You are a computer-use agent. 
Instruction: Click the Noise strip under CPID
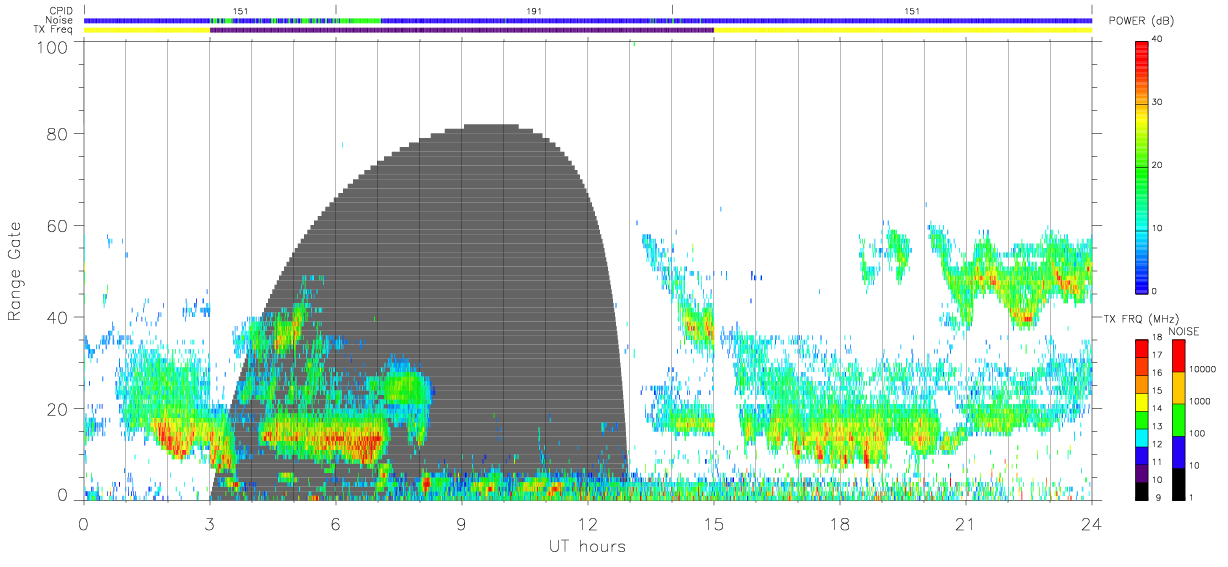(588, 20)
